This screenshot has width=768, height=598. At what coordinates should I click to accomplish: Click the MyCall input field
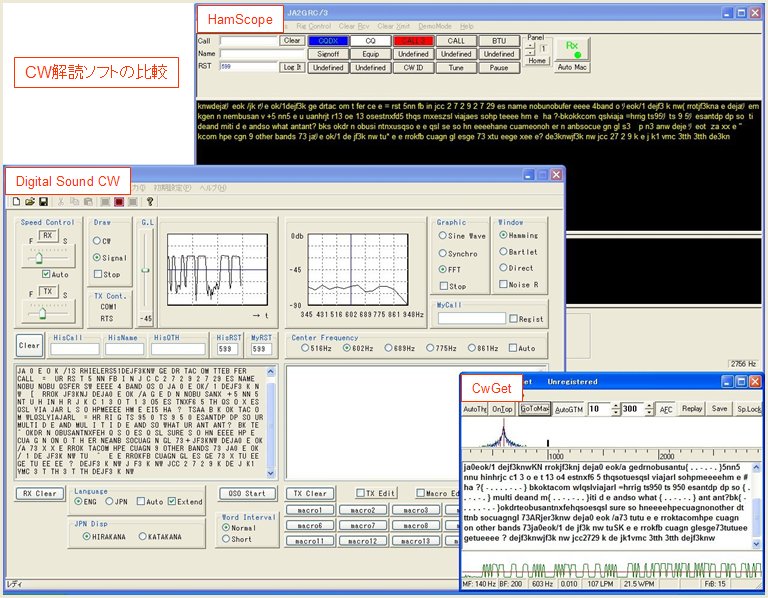tap(471, 318)
